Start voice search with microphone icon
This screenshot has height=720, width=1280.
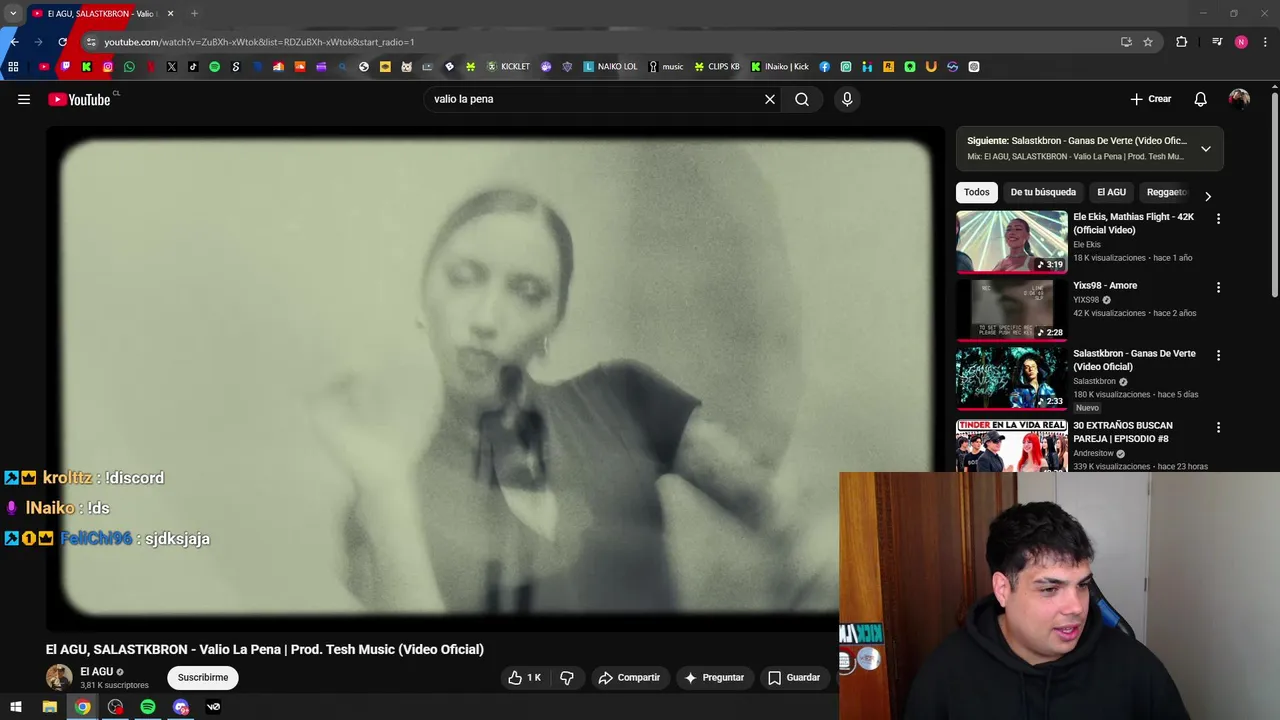pos(847,99)
